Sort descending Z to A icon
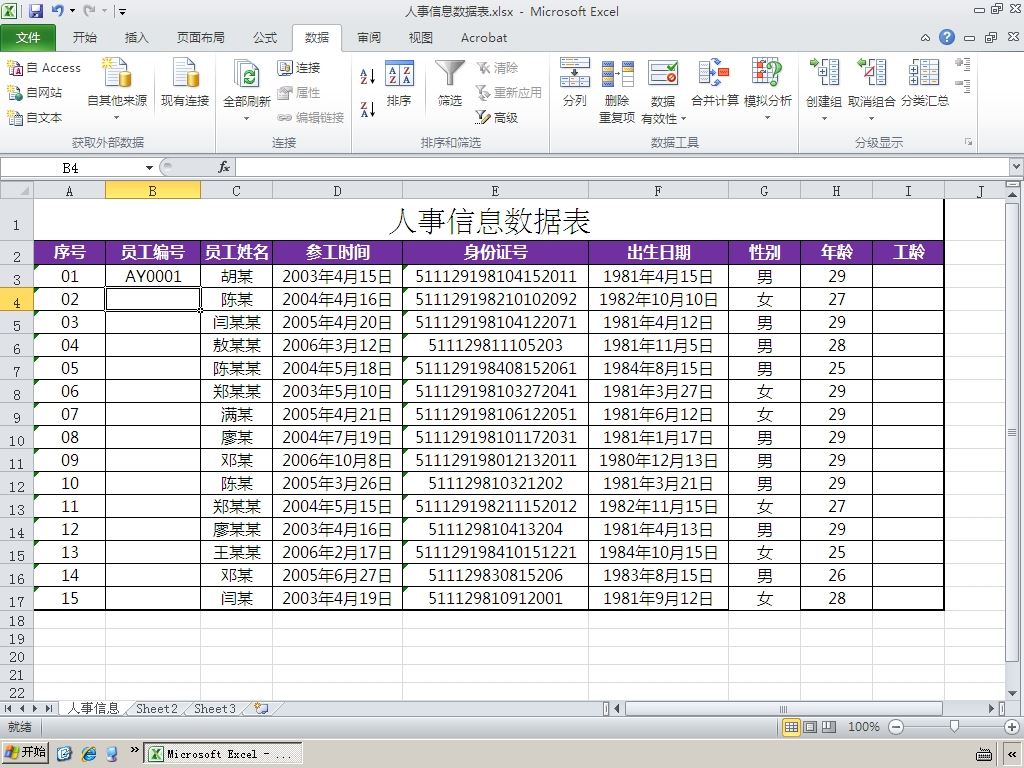The width and height of the screenshot is (1024, 768). tap(368, 109)
